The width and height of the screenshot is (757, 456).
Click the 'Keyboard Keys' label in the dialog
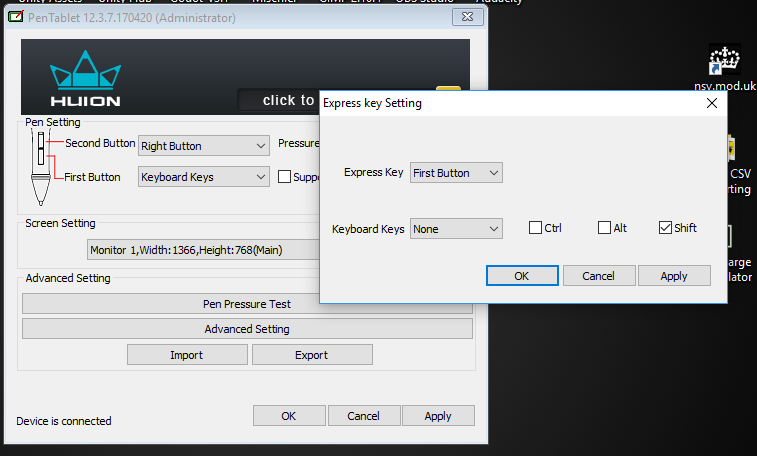pyautogui.click(x=368, y=229)
